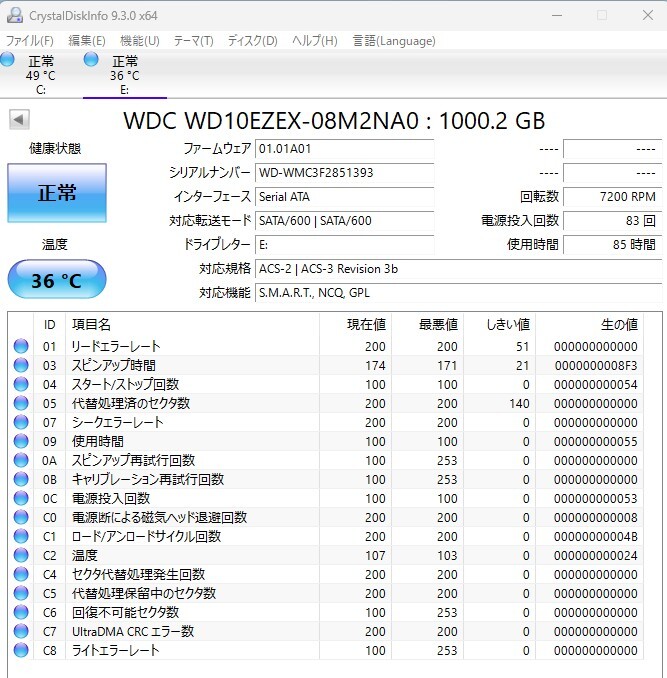667x678 pixels.
Task: Click the 項目名 column header
Action: 192,324
